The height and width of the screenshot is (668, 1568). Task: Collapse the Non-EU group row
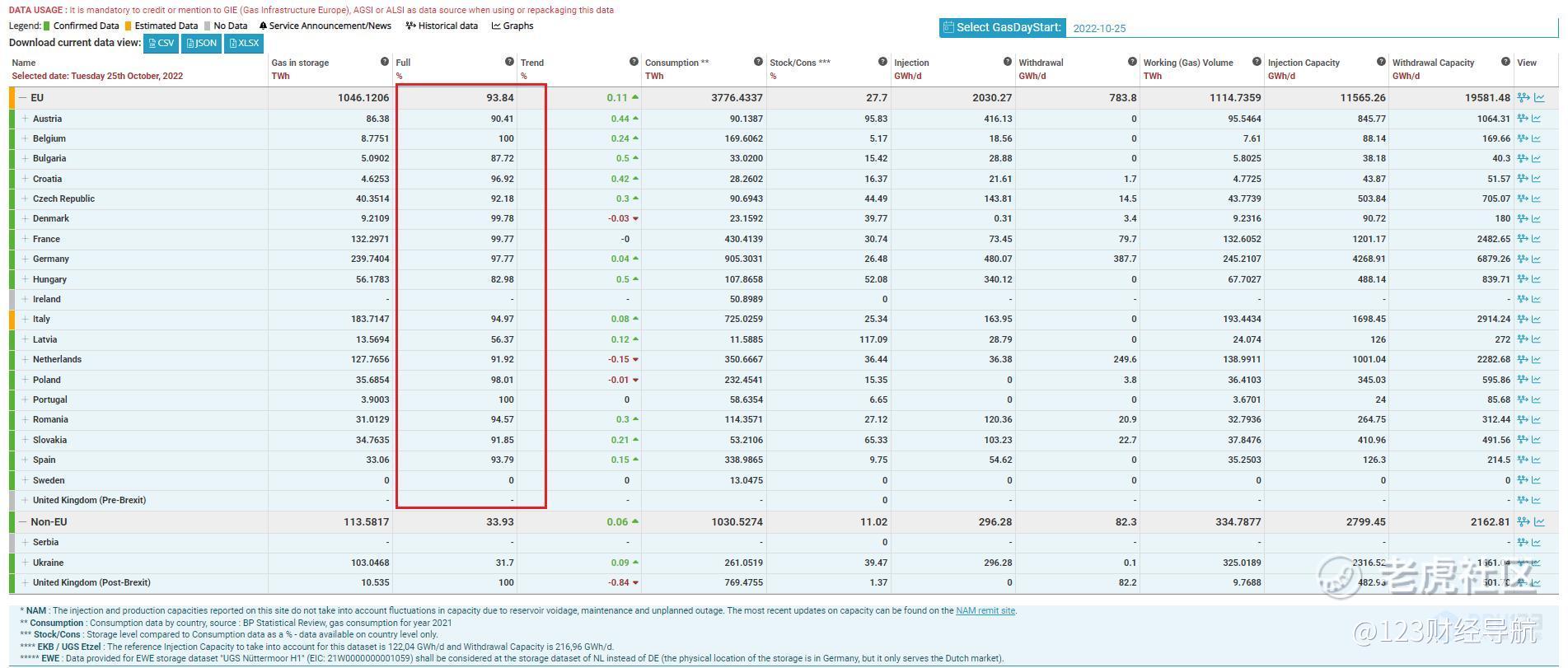22,522
